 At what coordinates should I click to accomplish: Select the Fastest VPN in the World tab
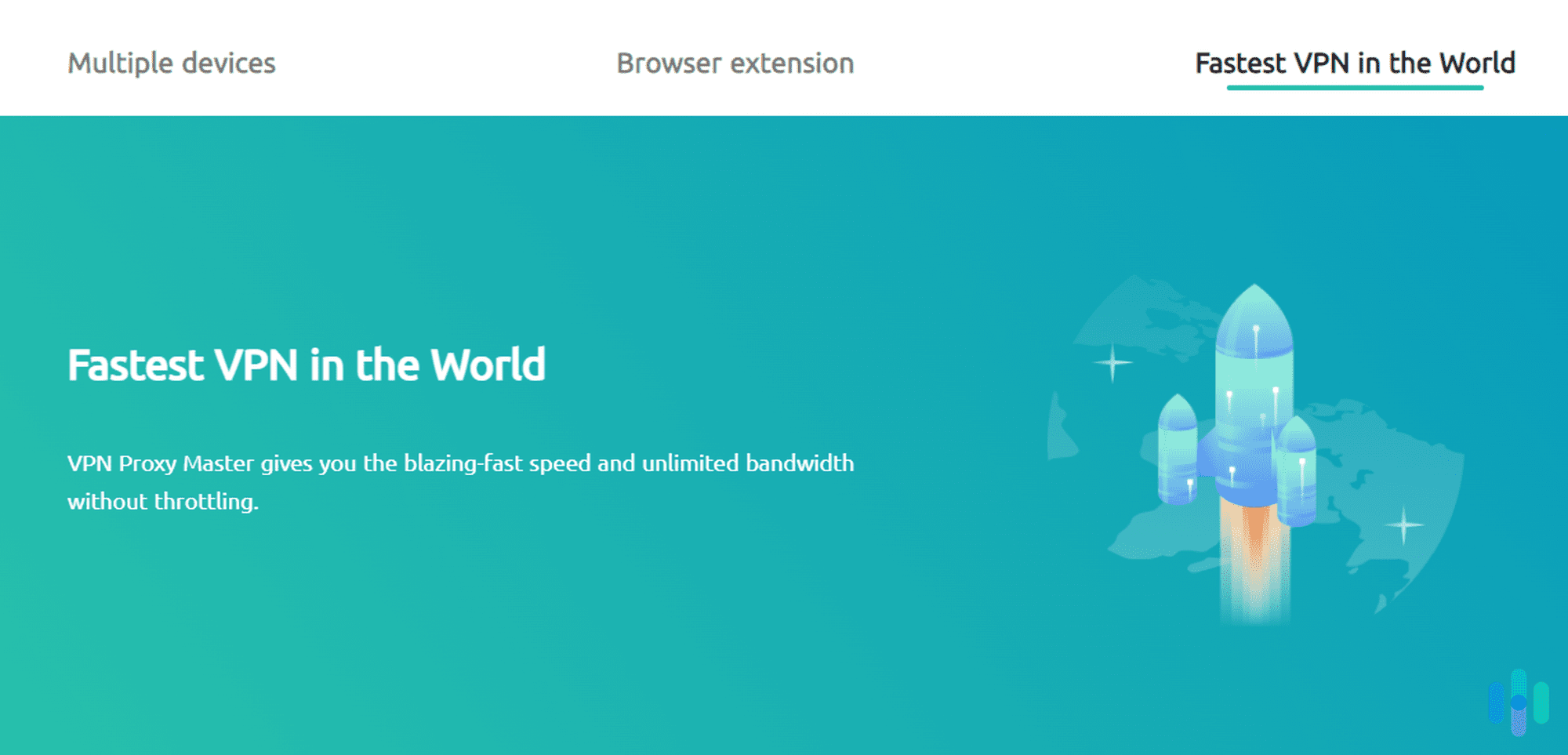[x=1353, y=63]
